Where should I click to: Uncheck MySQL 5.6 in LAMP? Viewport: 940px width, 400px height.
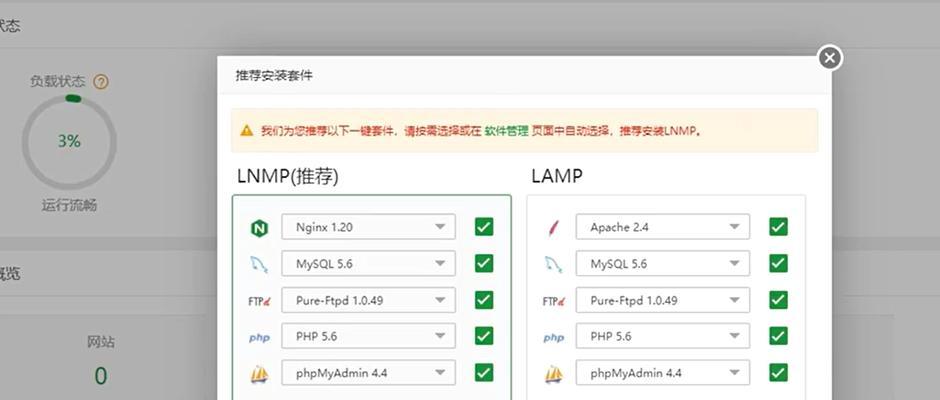click(778, 263)
